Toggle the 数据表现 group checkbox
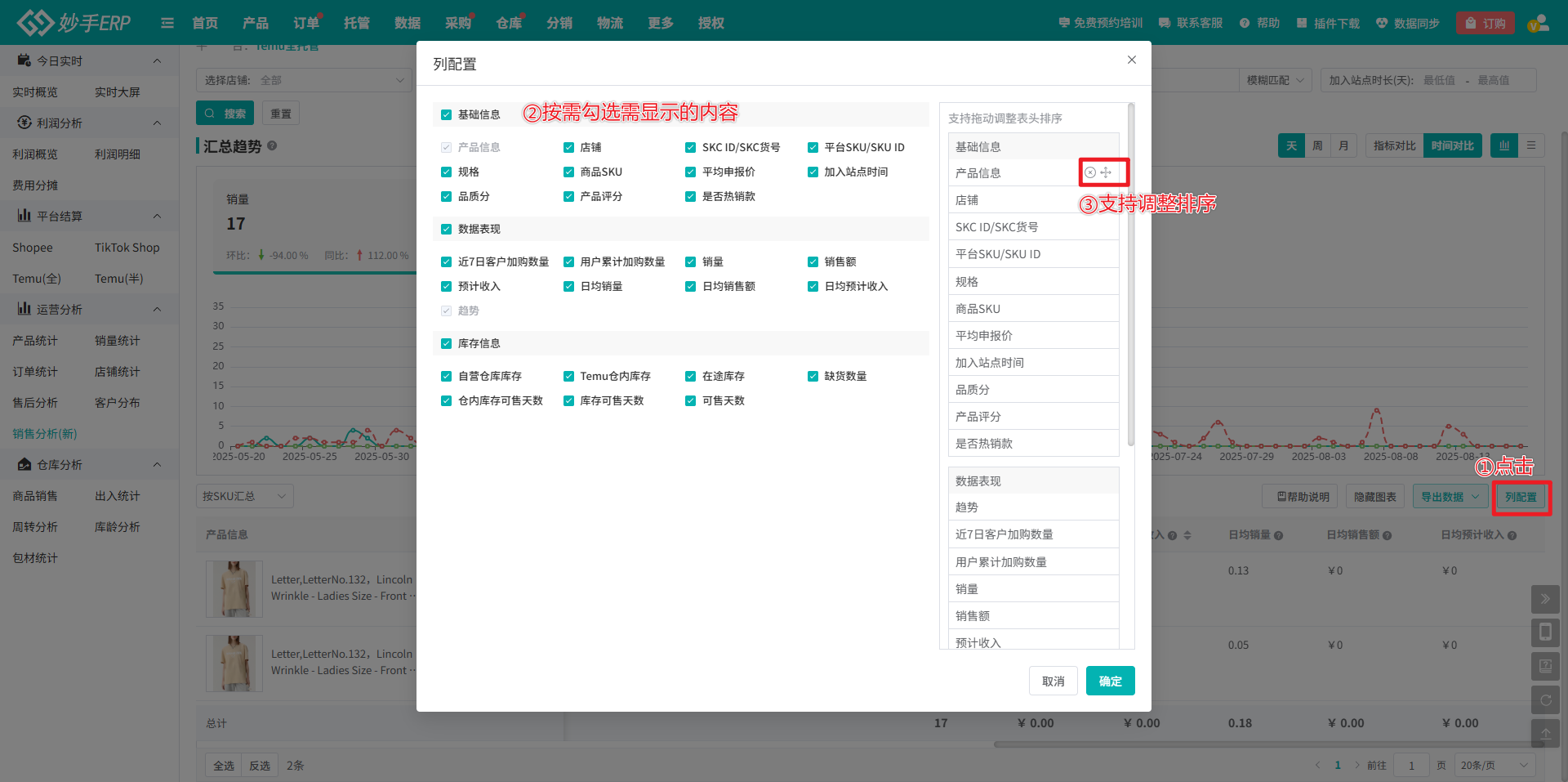The height and width of the screenshot is (782, 1568). [x=446, y=230]
